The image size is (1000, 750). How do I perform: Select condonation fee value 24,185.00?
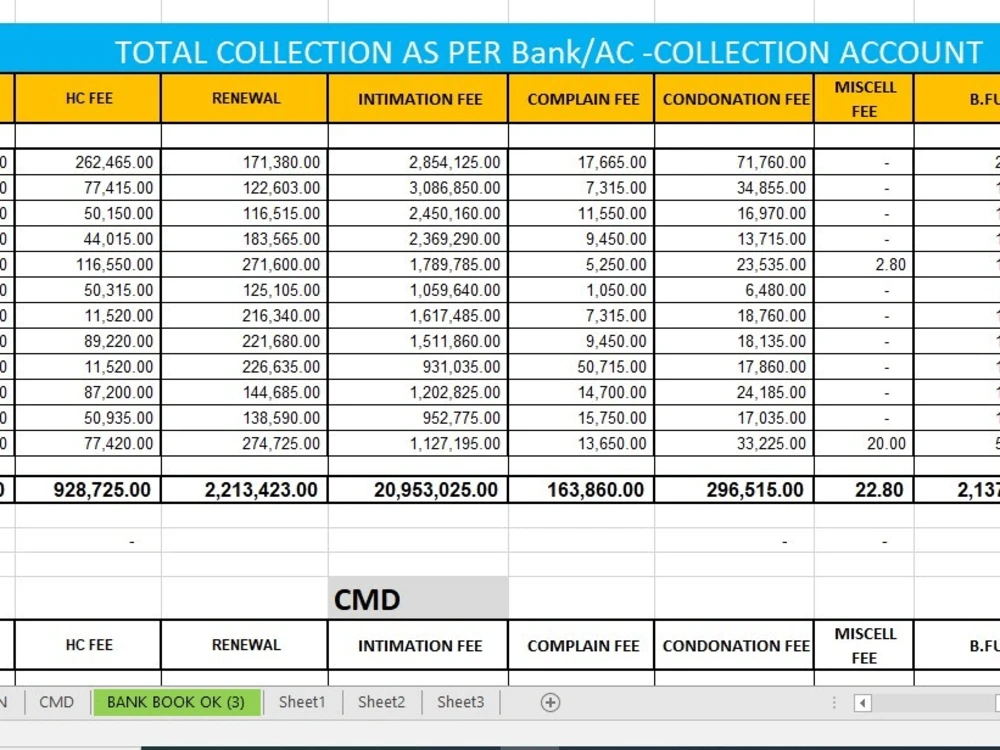(735, 392)
